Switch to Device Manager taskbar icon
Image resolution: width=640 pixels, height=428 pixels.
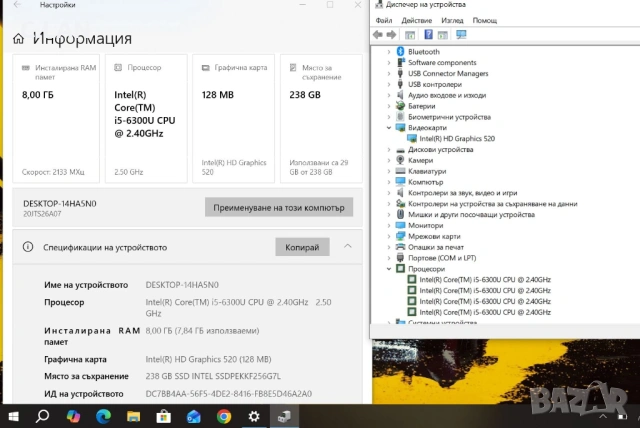tap(284, 417)
